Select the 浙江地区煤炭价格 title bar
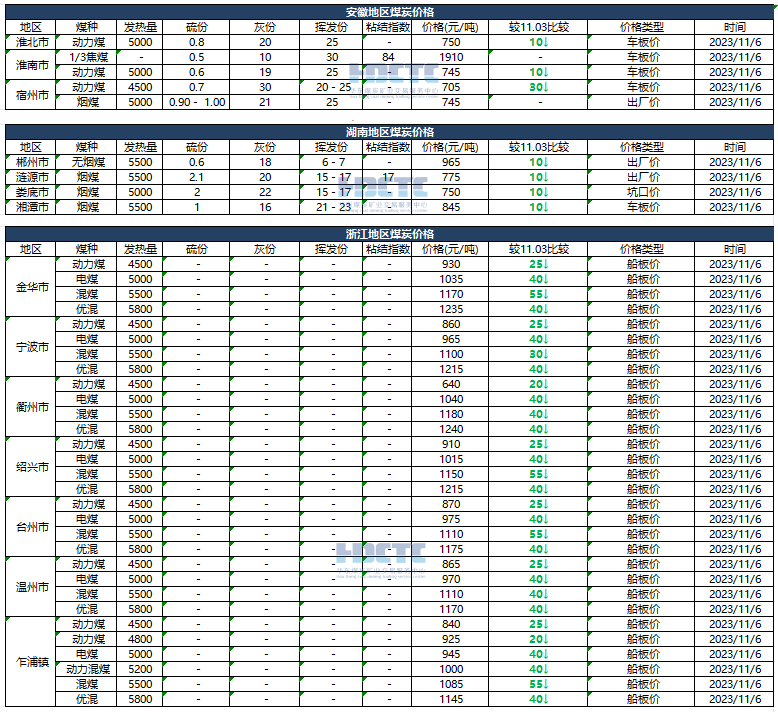 (389, 234)
